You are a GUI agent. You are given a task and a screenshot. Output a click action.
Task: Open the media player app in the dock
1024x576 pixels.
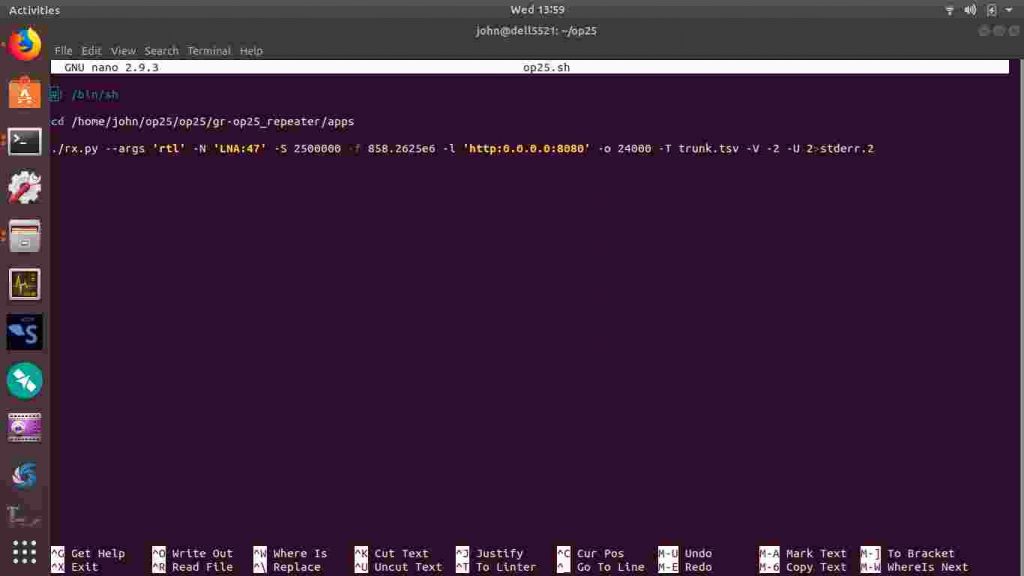point(24,428)
